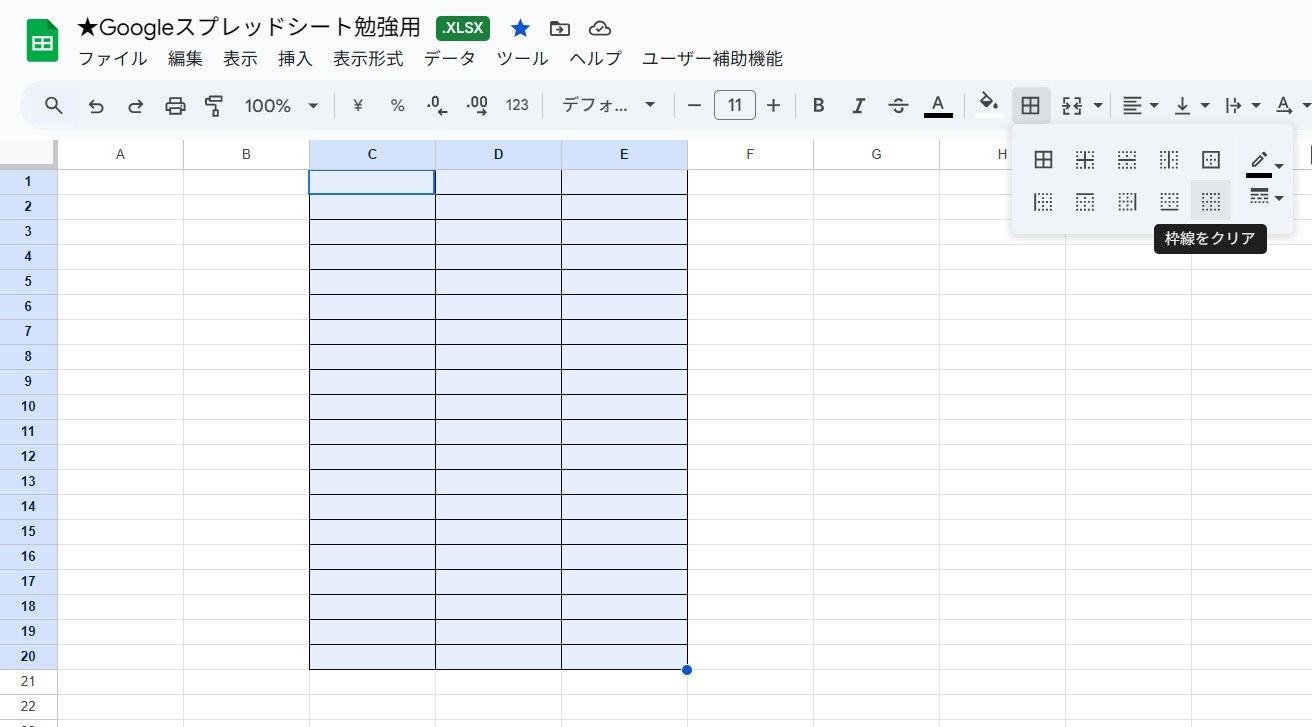Click the fill color paint bucket
The image size is (1312, 727).
click(x=989, y=104)
